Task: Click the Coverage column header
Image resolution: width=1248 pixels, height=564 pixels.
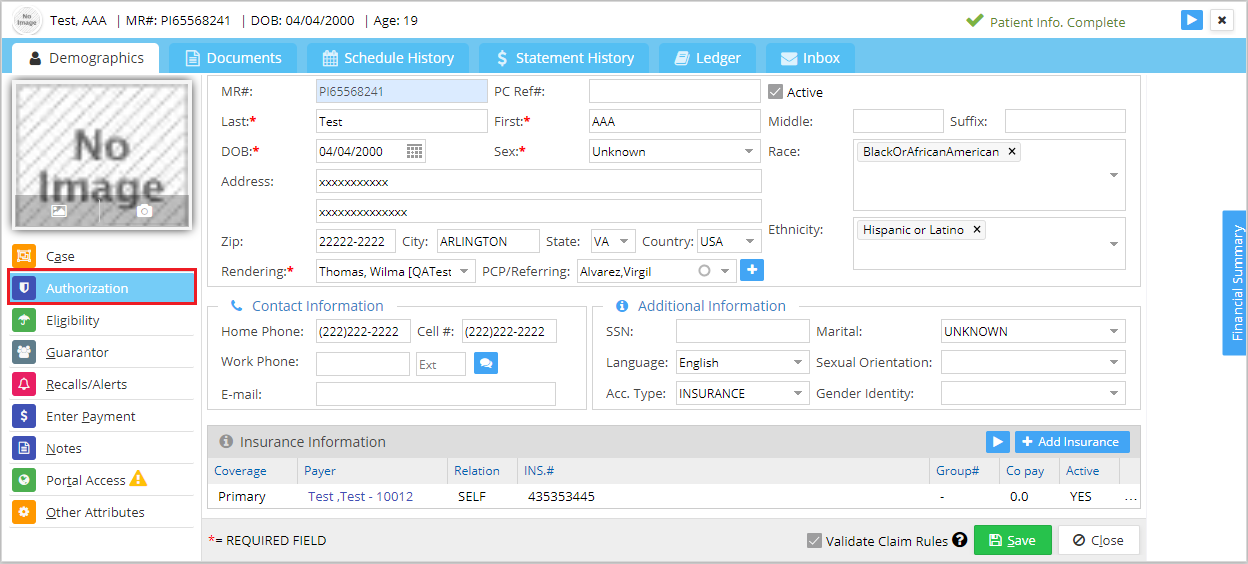Action: [x=240, y=471]
